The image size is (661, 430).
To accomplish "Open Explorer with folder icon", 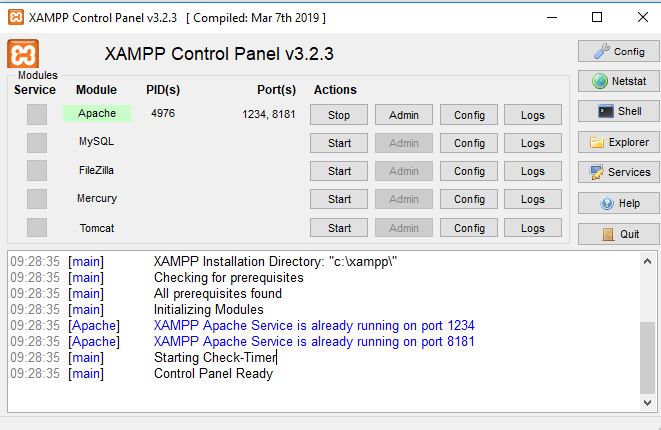I will click(618, 142).
